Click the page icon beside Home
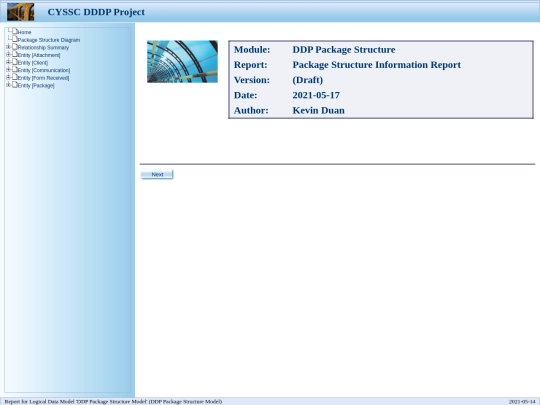Screen dimensions: 540x405 tap(15, 31)
